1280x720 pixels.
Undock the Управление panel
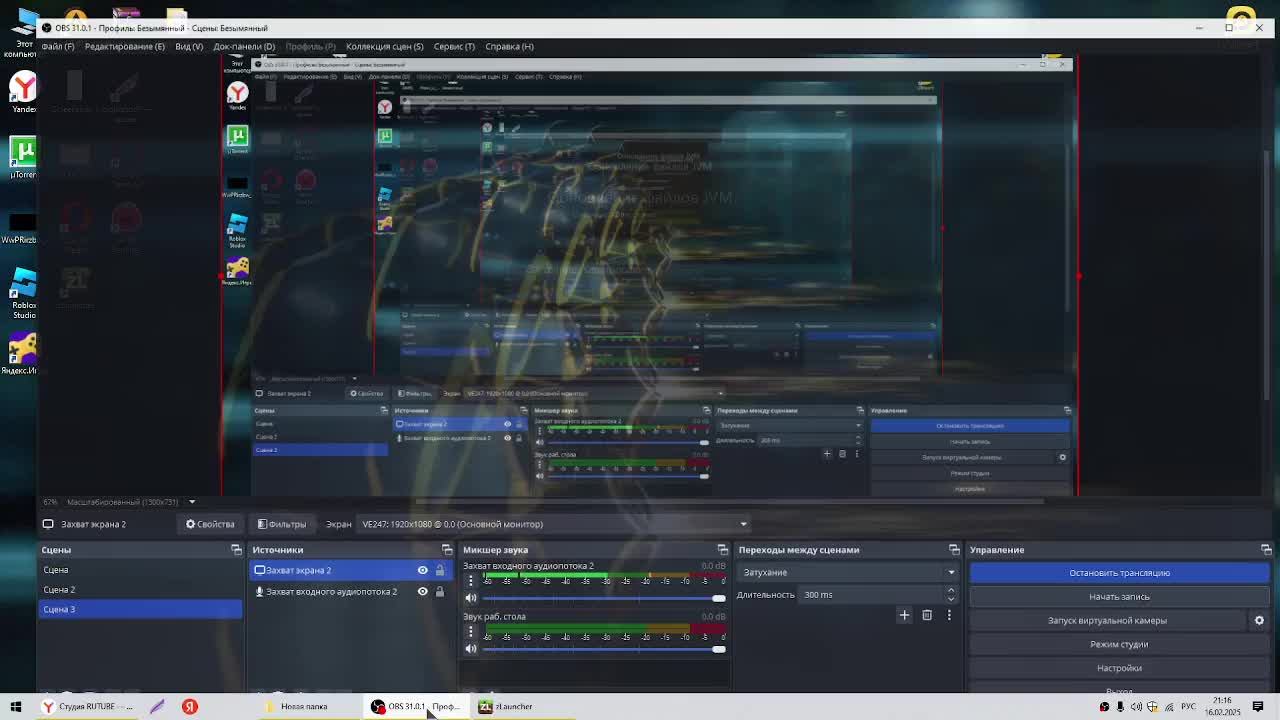click(x=1266, y=550)
